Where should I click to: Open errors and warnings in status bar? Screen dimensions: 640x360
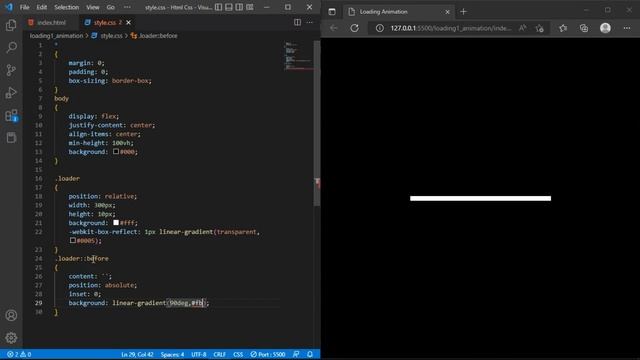(19, 354)
